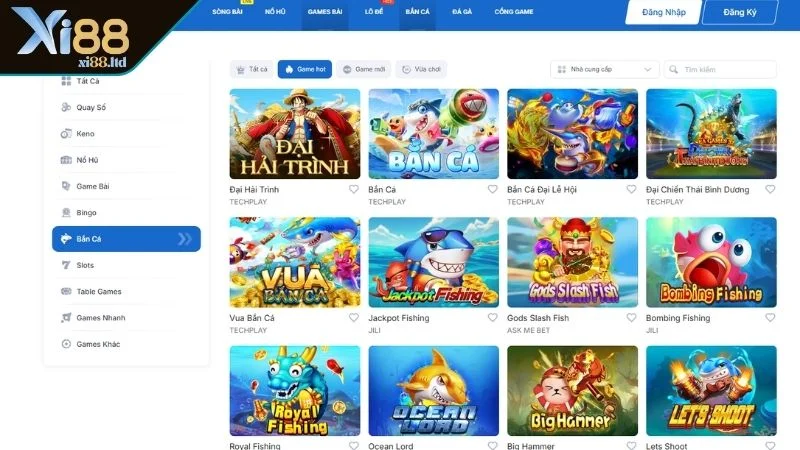The height and width of the screenshot is (450, 800).
Task: Toggle the heart on Jackpot Fishing
Action: tap(492, 317)
